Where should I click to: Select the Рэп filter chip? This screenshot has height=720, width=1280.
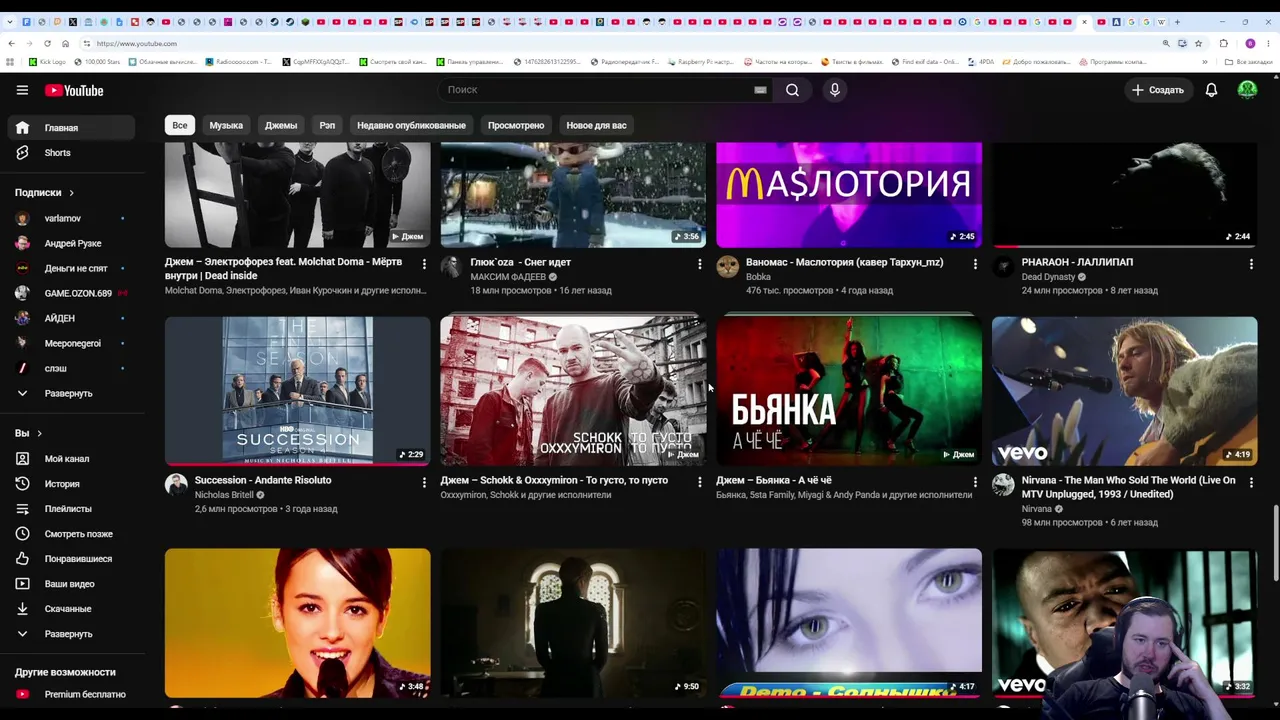(x=327, y=125)
